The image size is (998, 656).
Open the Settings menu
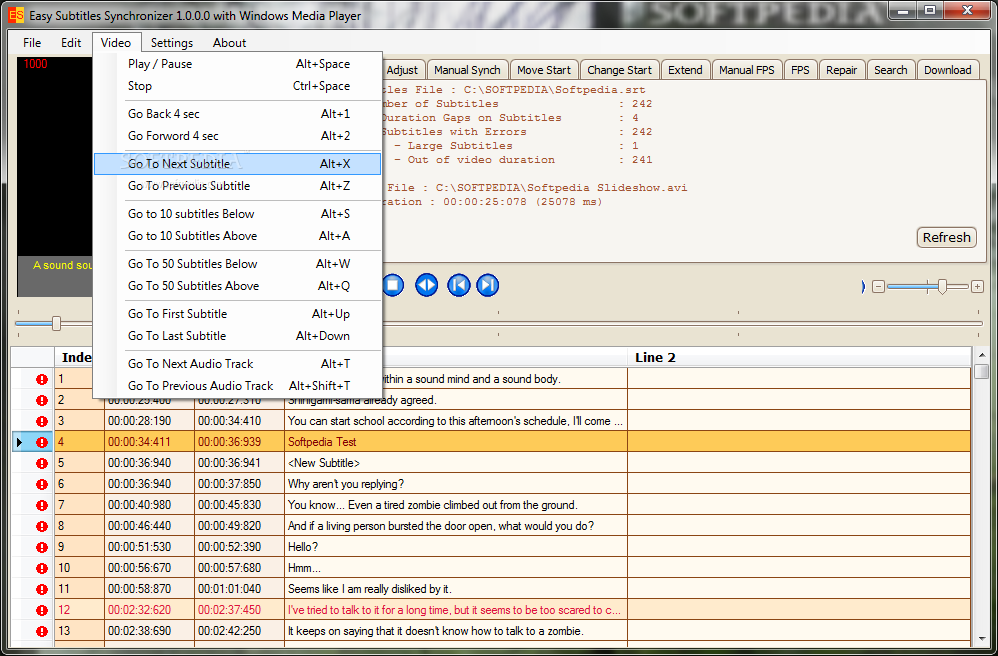click(172, 43)
